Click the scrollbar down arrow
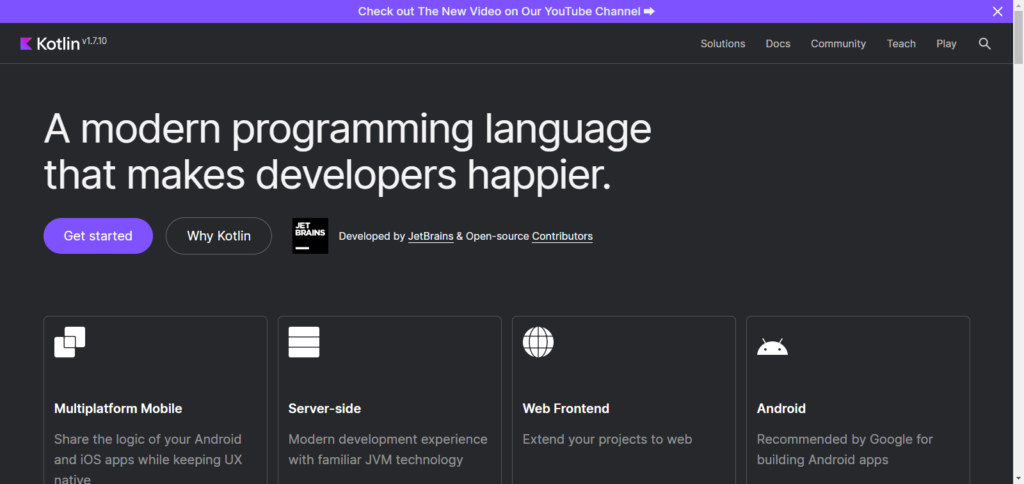This screenshot has width=1024, height=484. [x=1017, y=477]
